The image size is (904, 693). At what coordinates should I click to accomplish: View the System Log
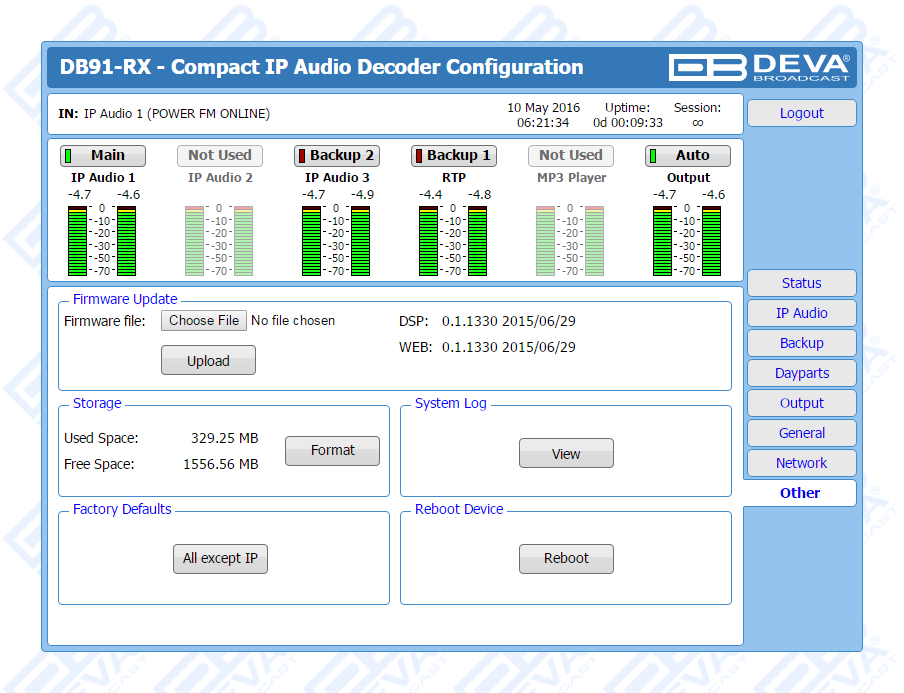566,454
